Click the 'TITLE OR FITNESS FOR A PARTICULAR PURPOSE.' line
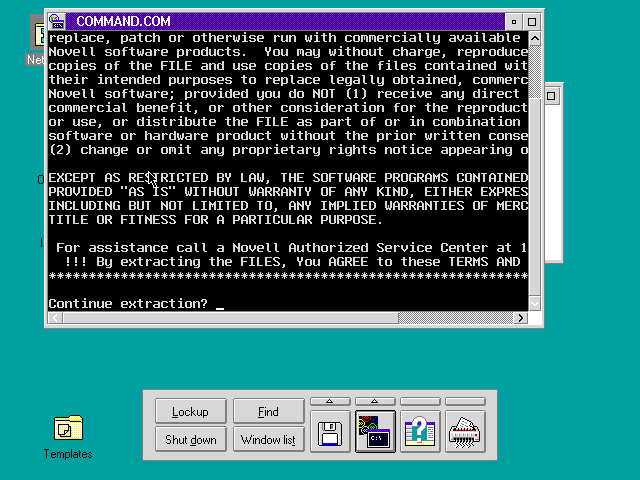The width and height of the screenshot is (640, 480). [216, 220]
